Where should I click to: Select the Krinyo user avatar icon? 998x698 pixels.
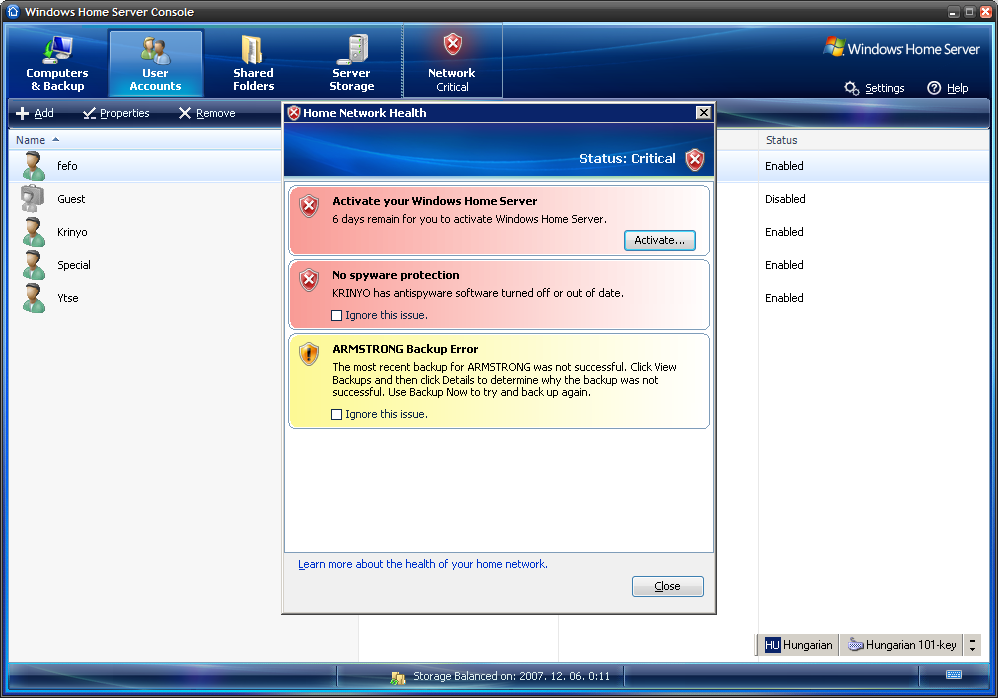click(x=33, y=232)
